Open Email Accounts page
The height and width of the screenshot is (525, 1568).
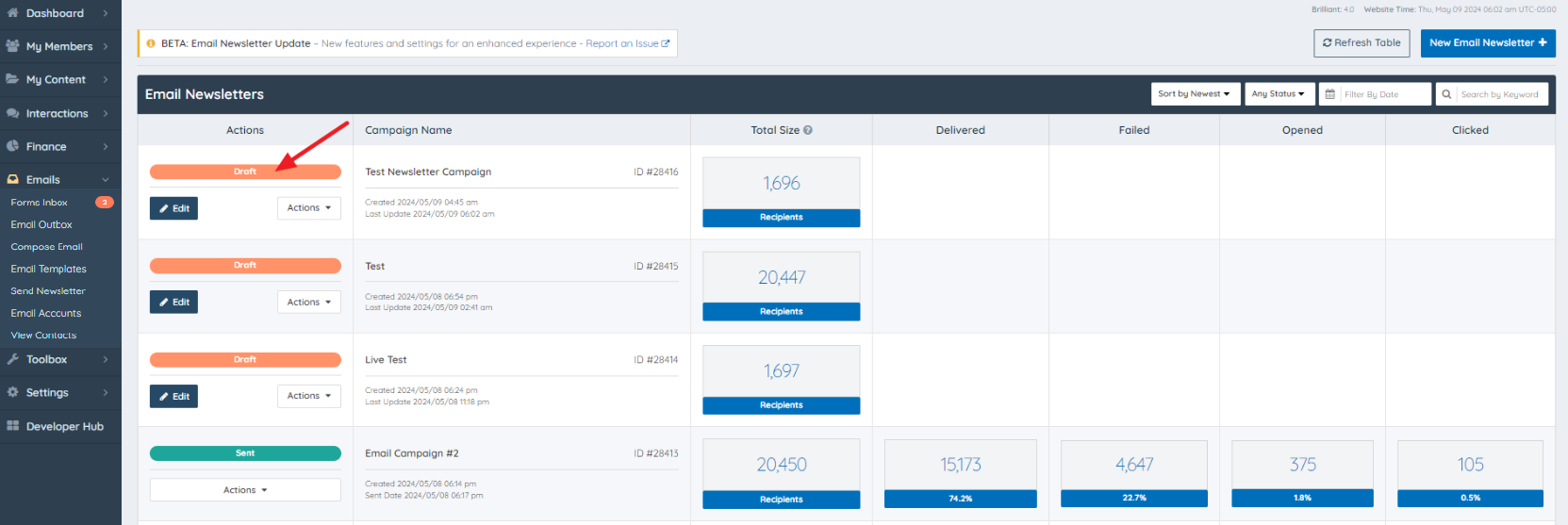click(46, 313)
